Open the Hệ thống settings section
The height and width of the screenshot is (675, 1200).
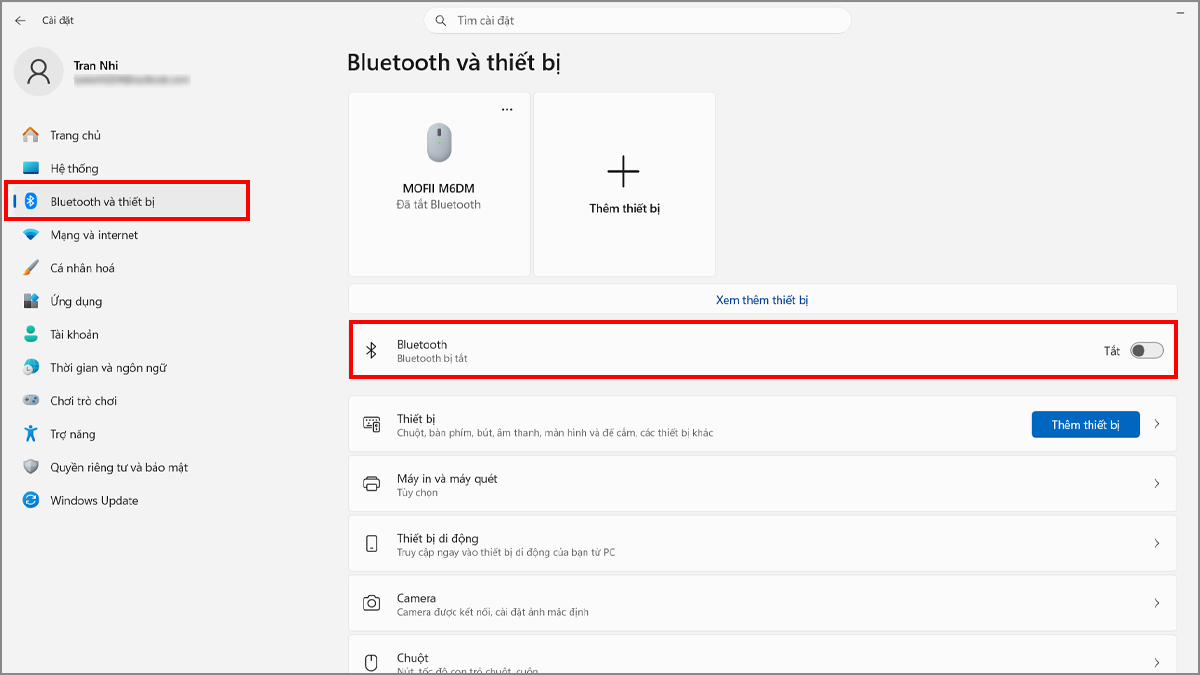pos(128,168)
